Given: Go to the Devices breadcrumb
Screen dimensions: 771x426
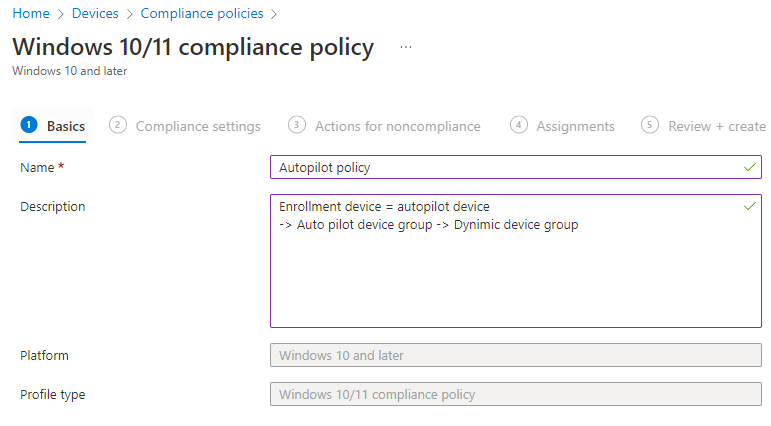Looking at the screenshot, I should (96, 14).
